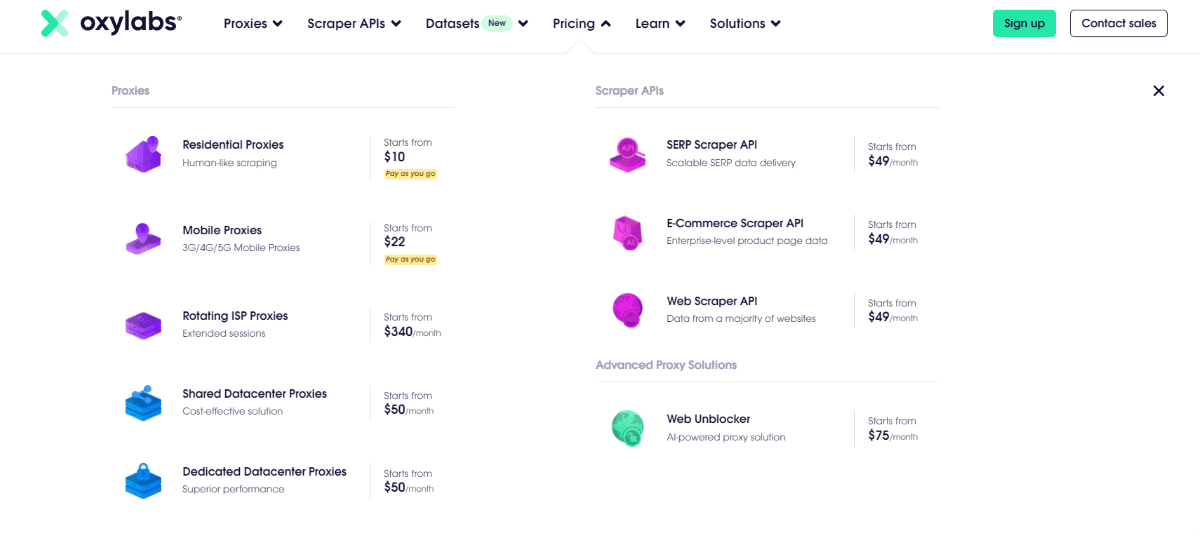Screen dimensions: 1200x536
Task: Click the Pay as you go badge under $22
Action: coord(411,259)
